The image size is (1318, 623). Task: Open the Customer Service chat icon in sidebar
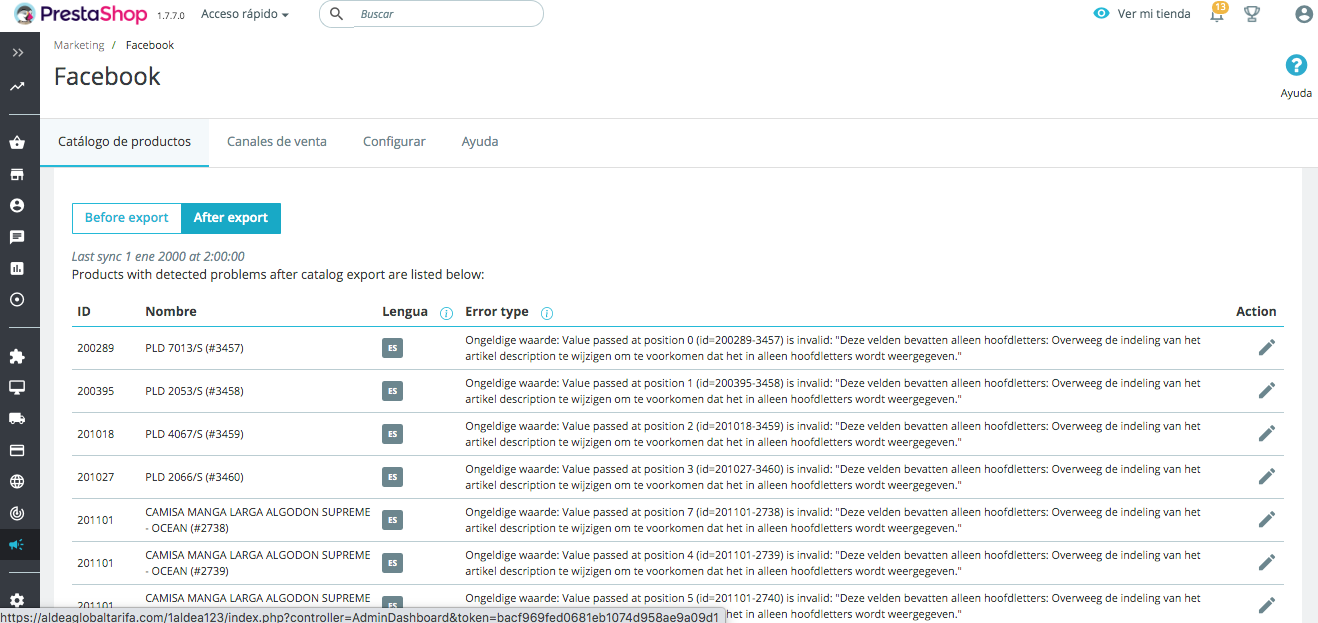(17, 237)
